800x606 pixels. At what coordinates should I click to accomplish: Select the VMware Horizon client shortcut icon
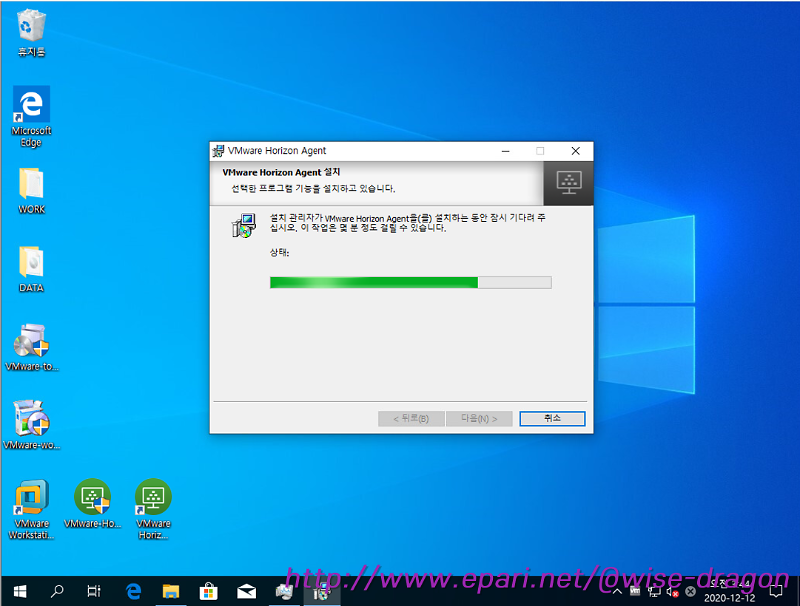click(153, 509)
